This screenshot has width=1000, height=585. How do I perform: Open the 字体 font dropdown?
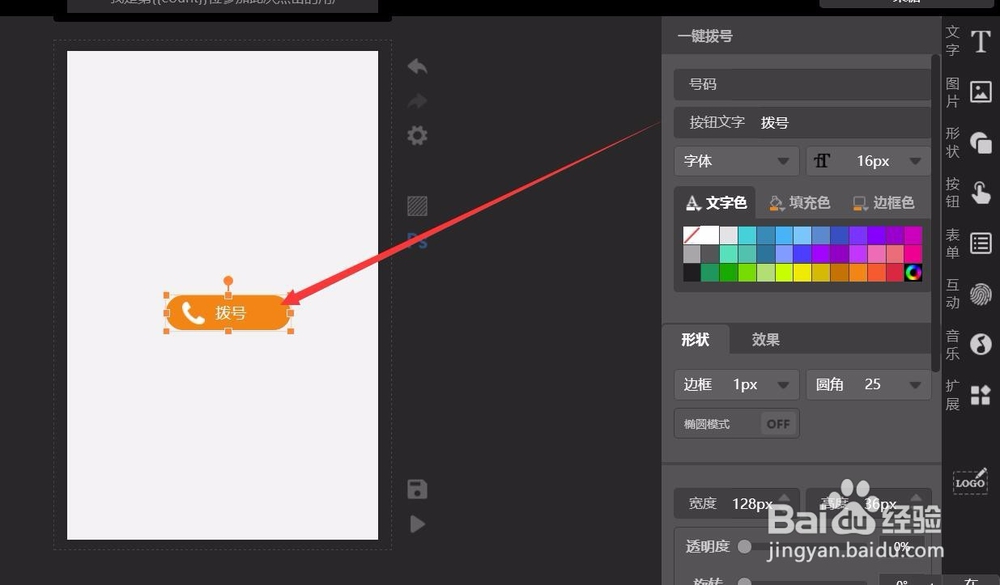click(736, 160)
